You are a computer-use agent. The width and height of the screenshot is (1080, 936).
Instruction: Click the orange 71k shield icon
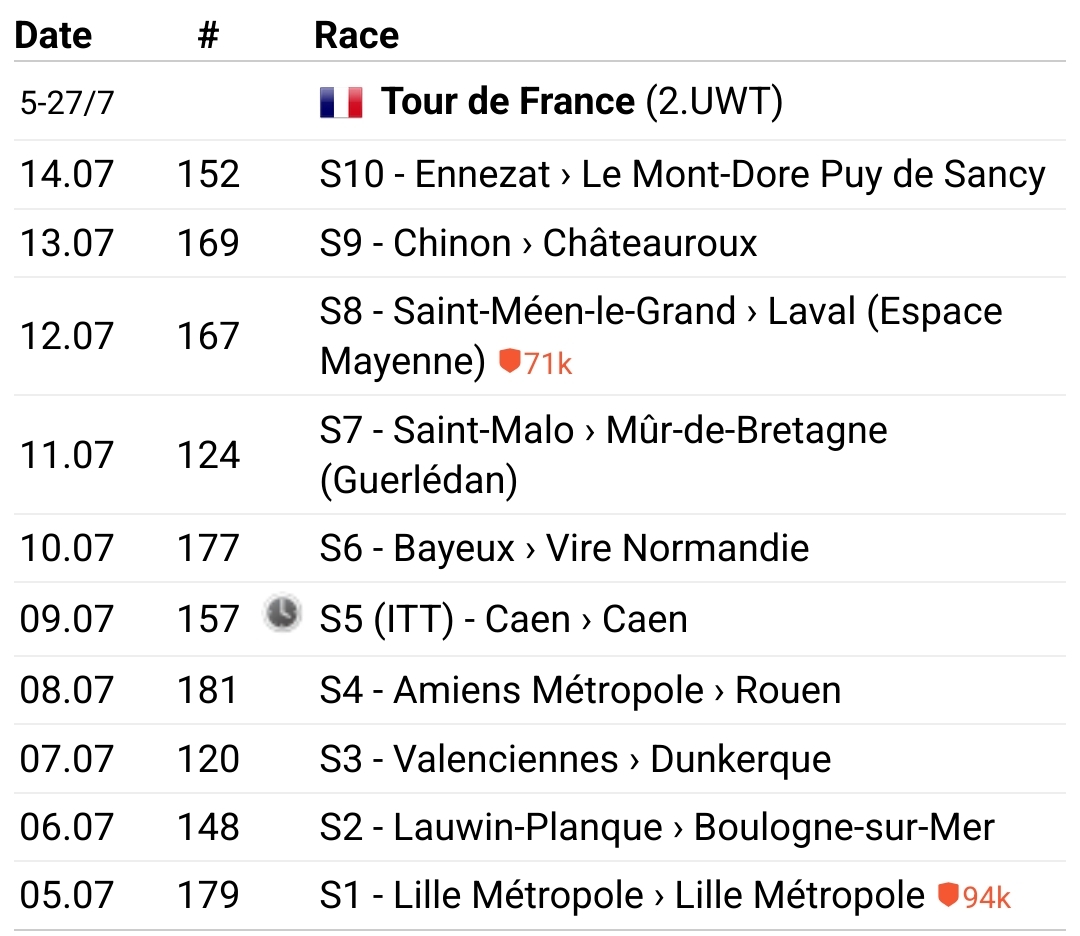(x=510, y=361)
